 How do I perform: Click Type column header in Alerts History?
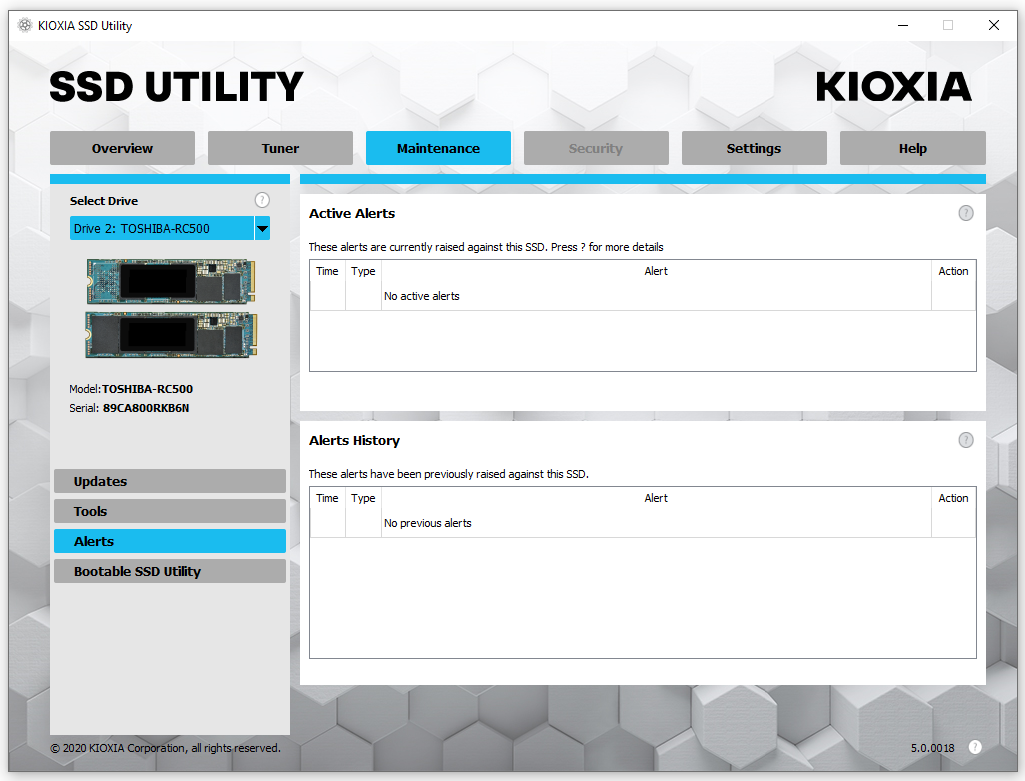(363, 498)
